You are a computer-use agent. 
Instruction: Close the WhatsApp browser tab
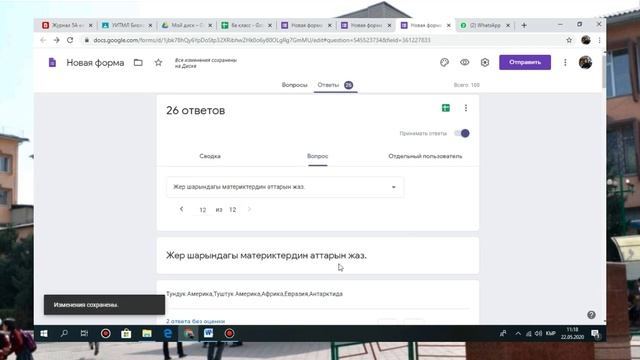(x=508, y=25)
